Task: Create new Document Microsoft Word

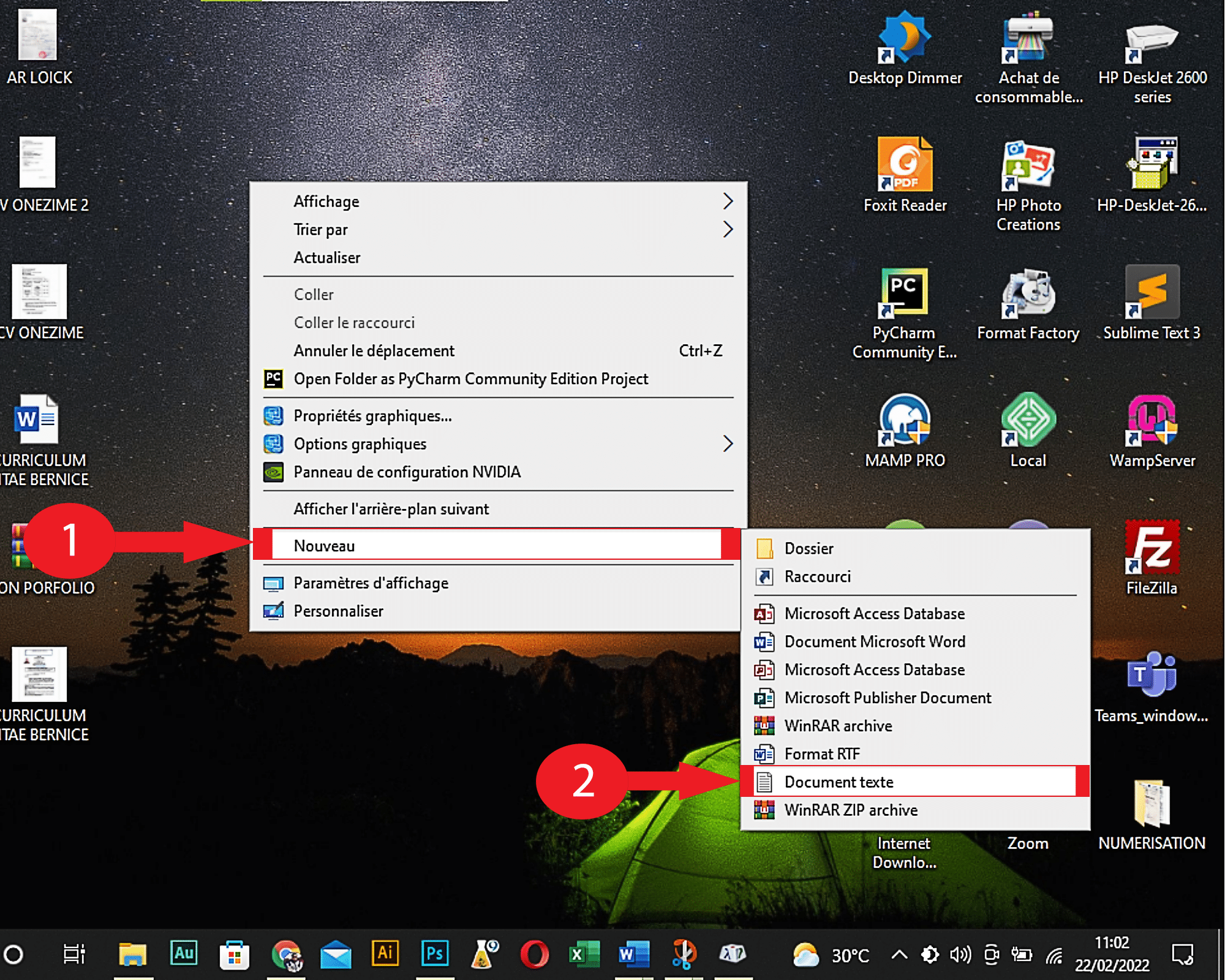Action: 915,641
